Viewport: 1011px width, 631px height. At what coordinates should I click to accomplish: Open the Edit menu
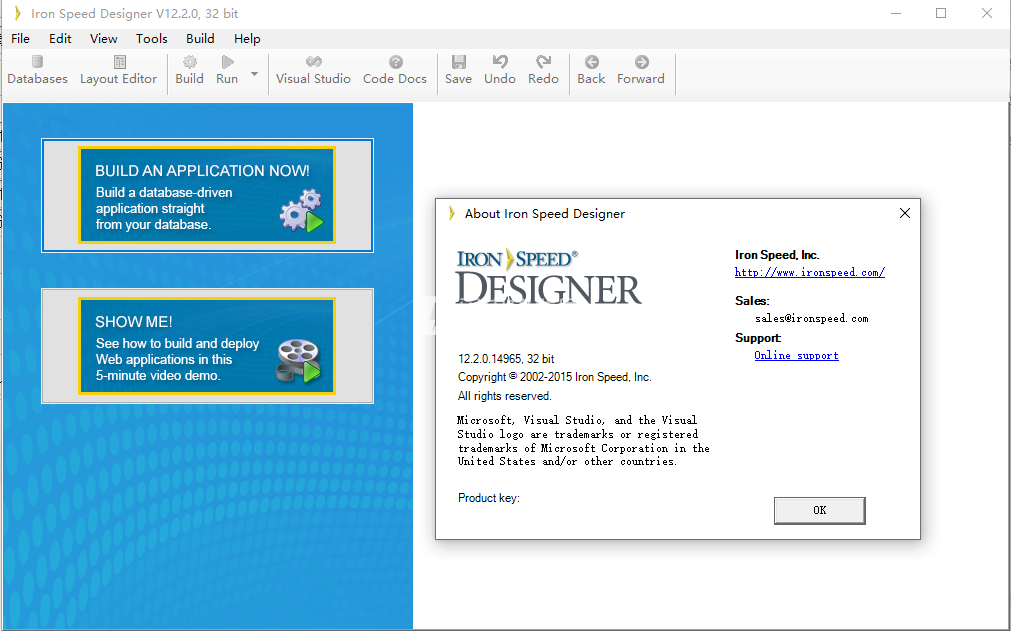coord(60,39)
